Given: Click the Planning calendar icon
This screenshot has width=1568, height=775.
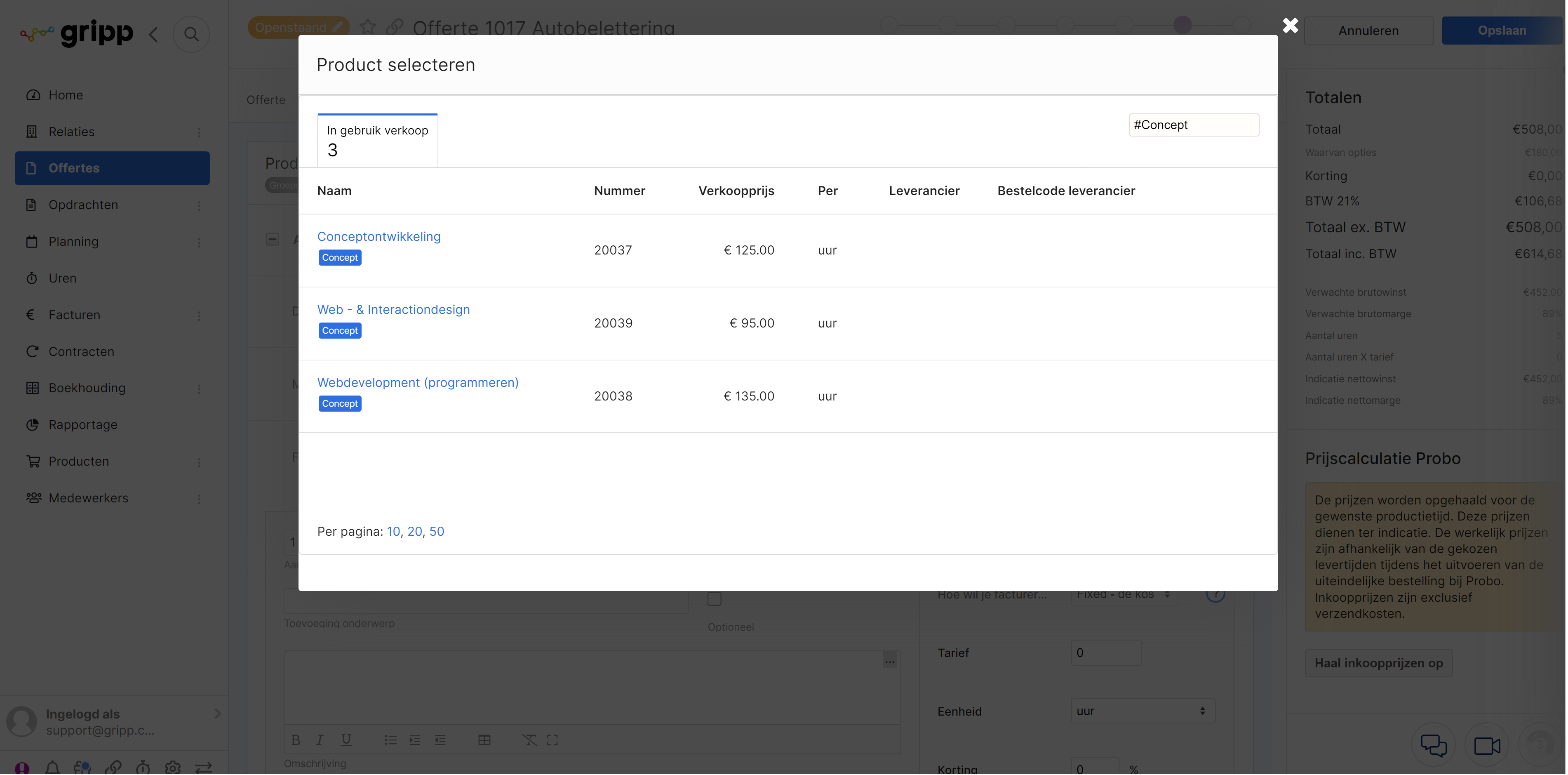Looking at the screenshot, I should pyautogui.click(x=32, y=242).
